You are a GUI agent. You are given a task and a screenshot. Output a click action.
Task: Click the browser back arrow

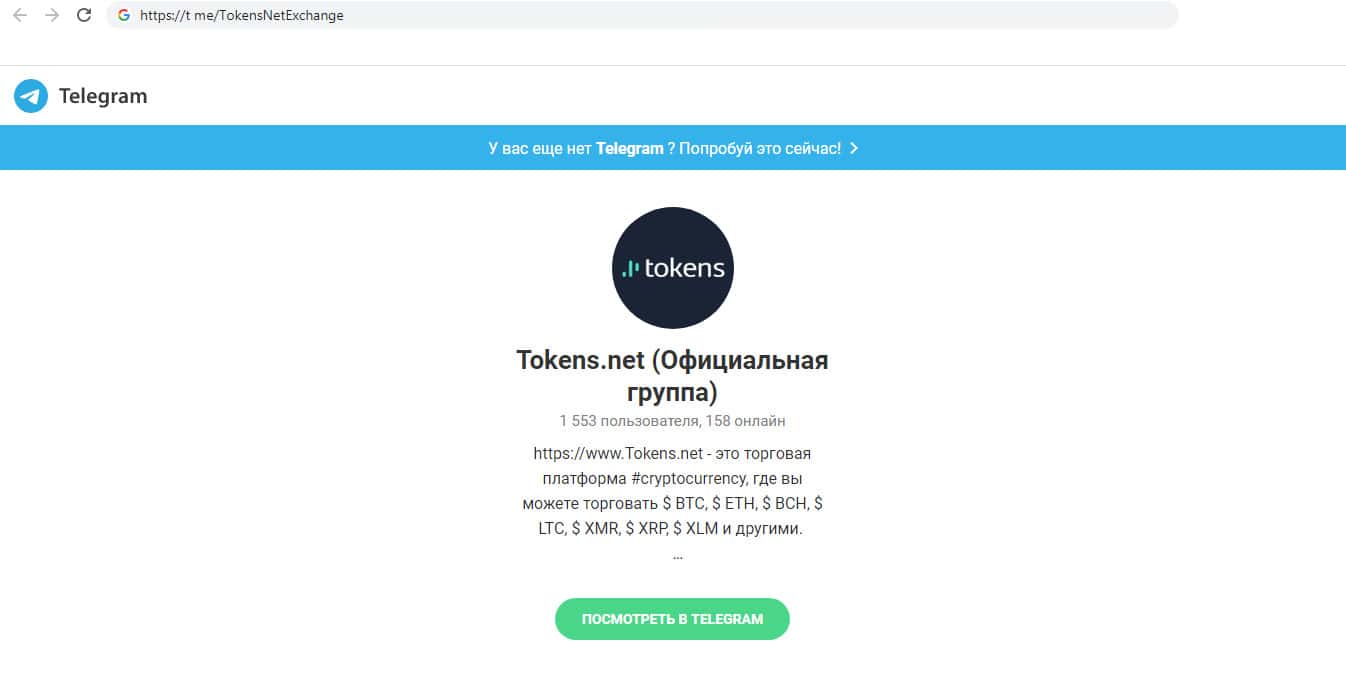point(20,15)
